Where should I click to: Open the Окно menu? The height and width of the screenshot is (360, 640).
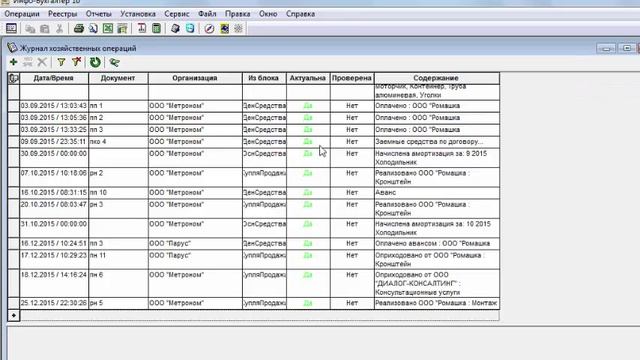pos(268,14)
